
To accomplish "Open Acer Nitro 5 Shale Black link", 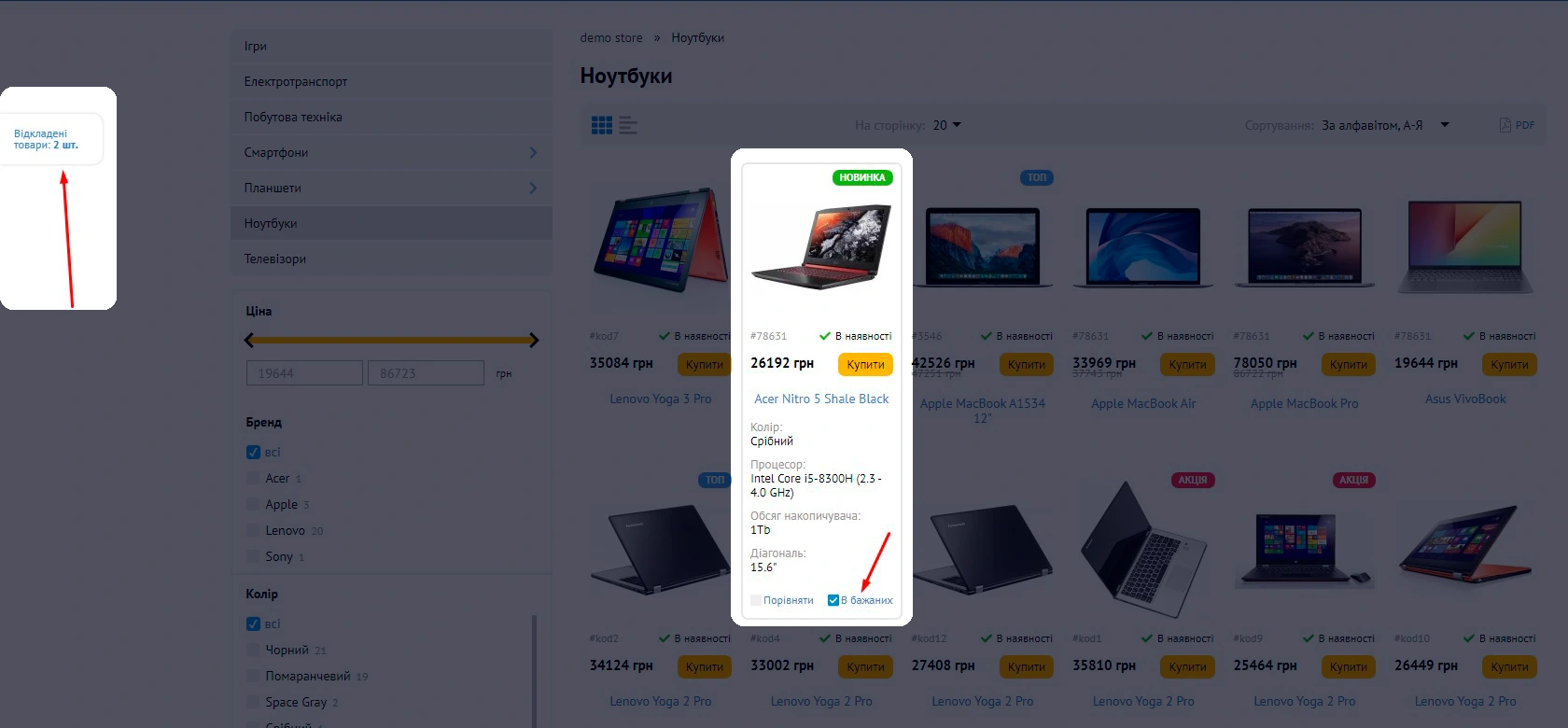I will pyautogui.click(x=821, y=399).
